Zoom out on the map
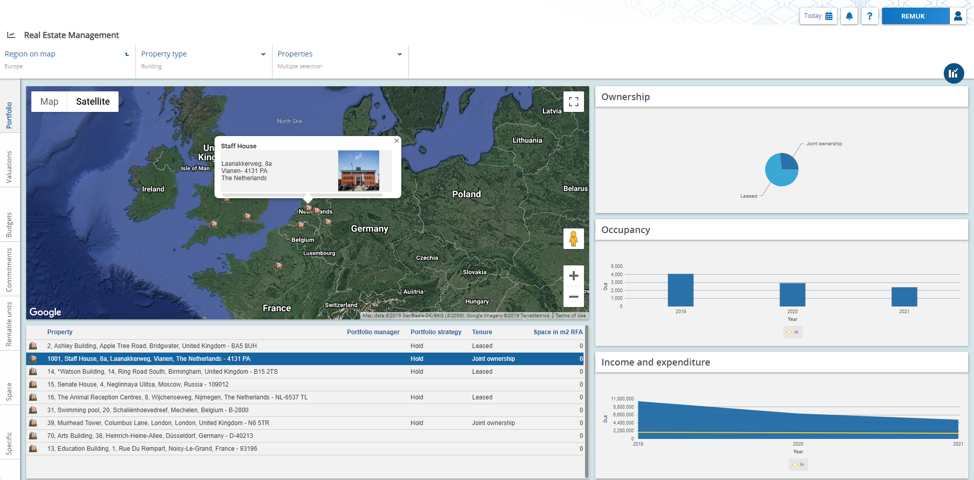 tap(573, 297)
